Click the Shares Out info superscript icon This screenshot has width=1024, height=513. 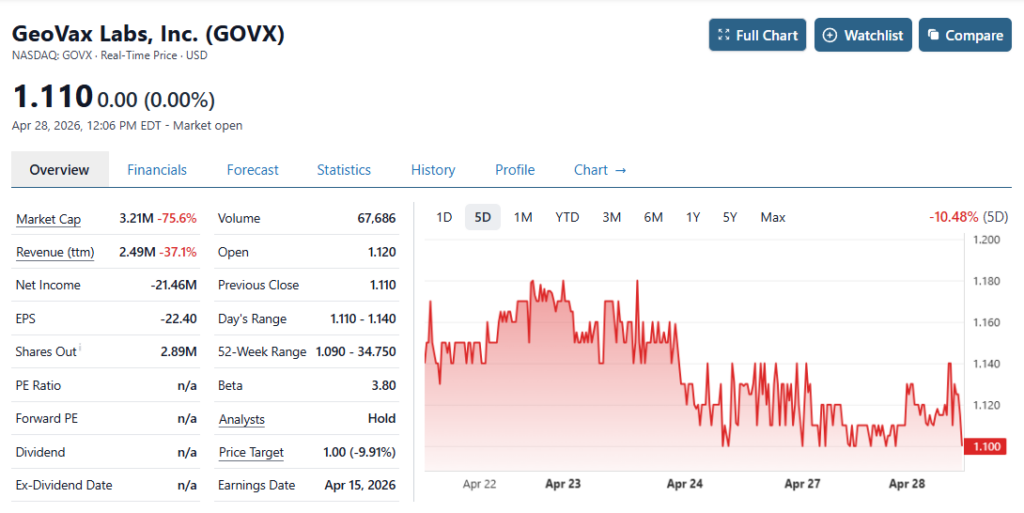(80, 347)
